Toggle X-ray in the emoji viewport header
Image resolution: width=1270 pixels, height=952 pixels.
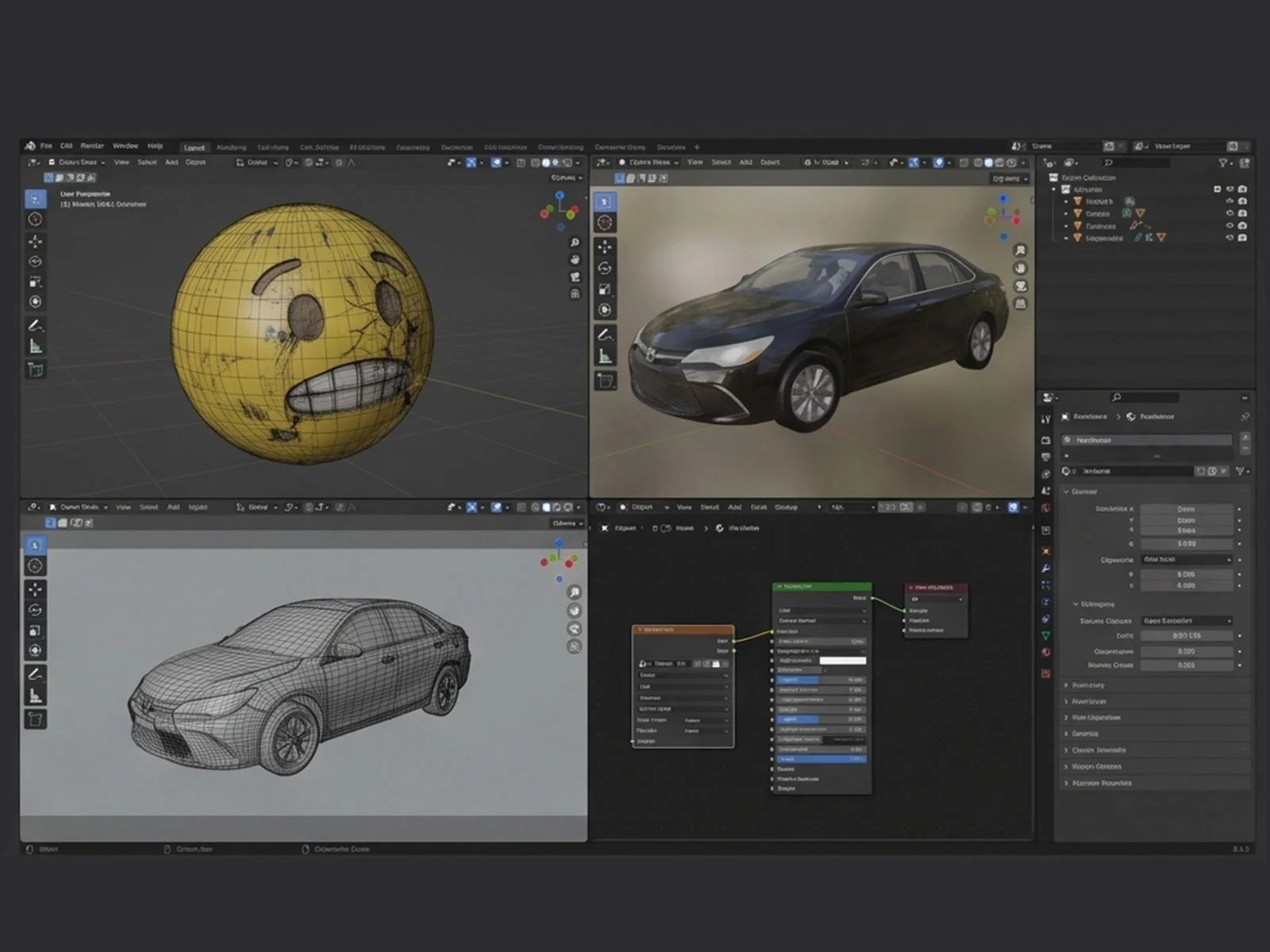(521, 163)
